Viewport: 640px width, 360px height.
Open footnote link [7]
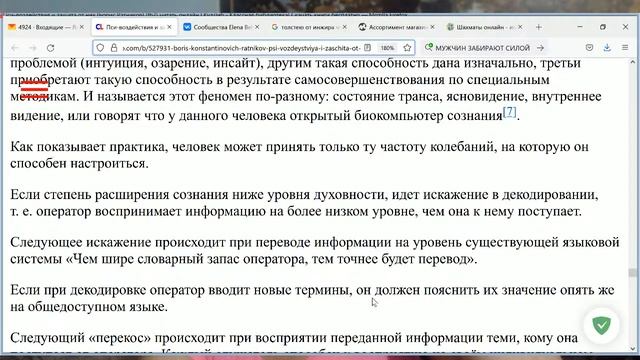coord(509,111)
